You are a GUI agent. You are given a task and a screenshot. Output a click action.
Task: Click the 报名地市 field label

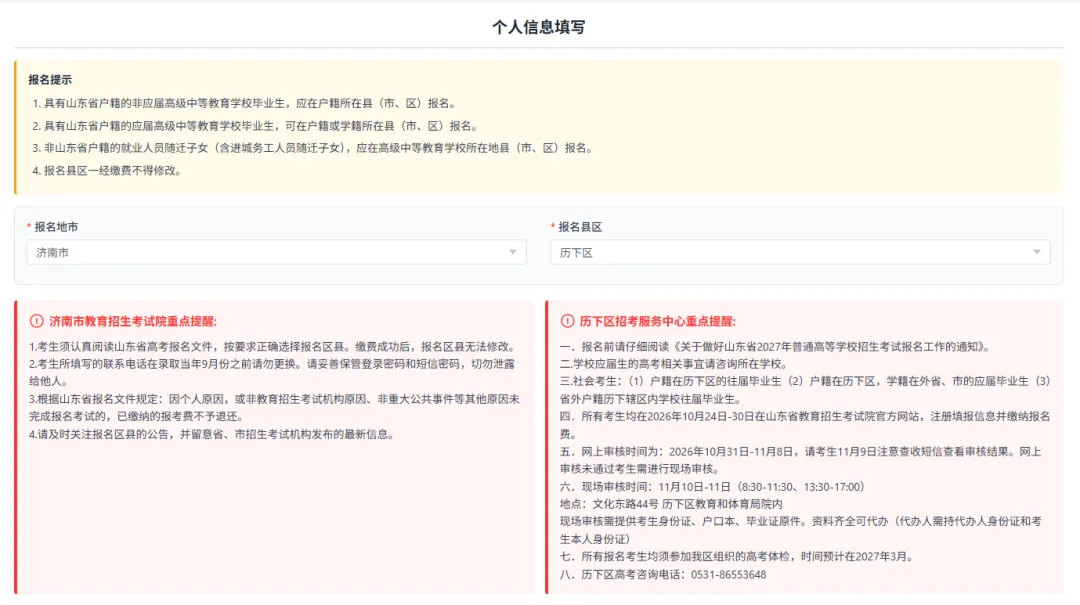[56, 227]
